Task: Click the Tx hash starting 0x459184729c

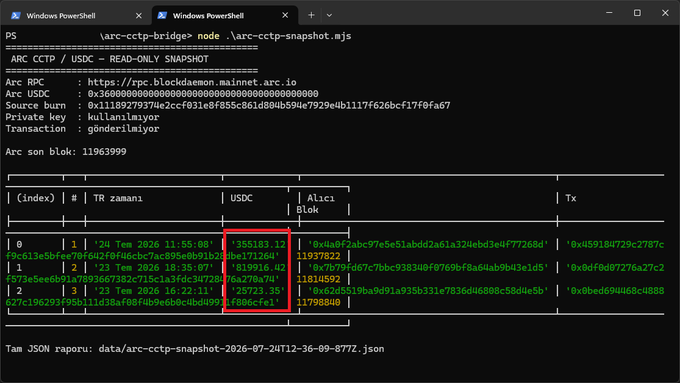Action: (615, 245)
